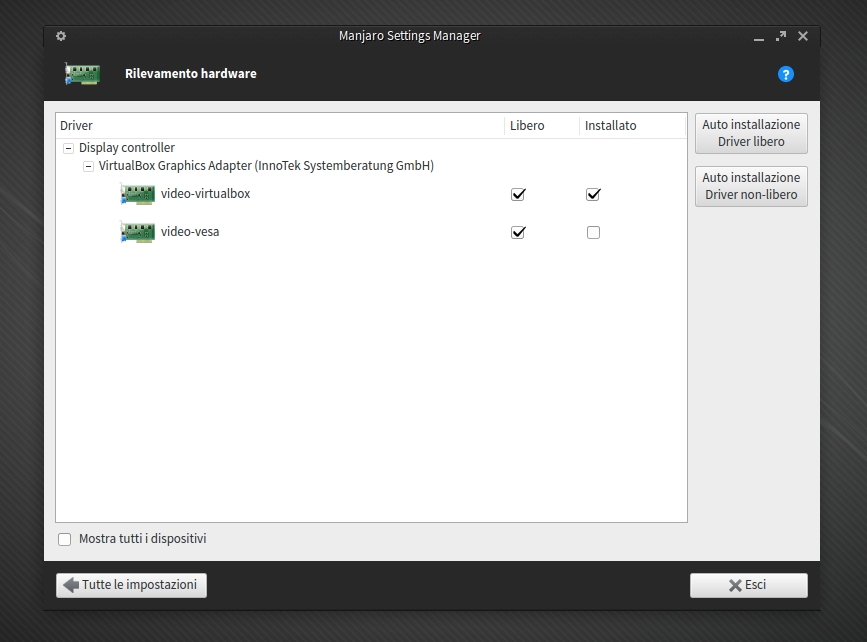Select the Display controller label
Screen dimensions: 867x642
click(x=127, y=148)
